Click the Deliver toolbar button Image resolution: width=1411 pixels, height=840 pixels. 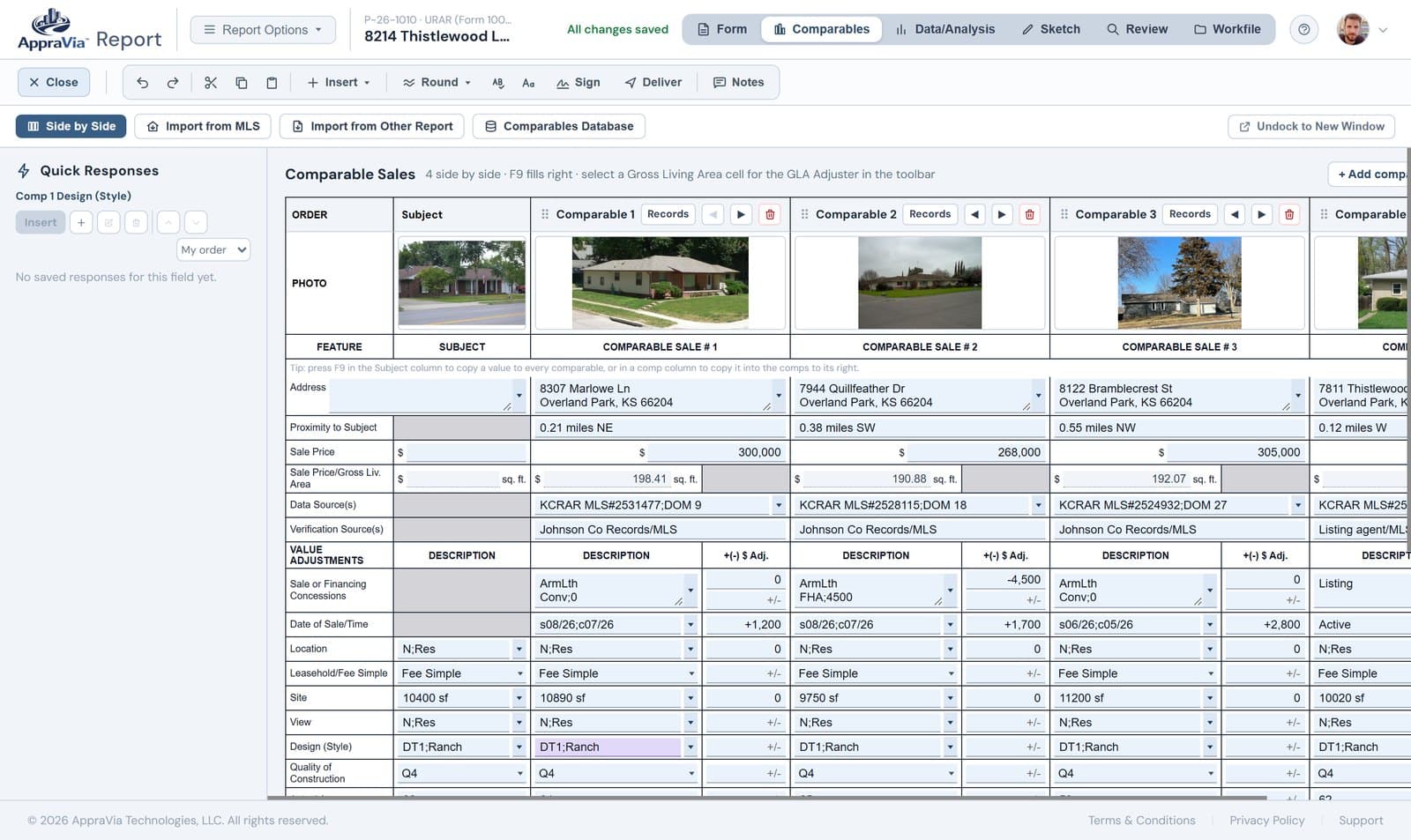click(x=653, y=82)
